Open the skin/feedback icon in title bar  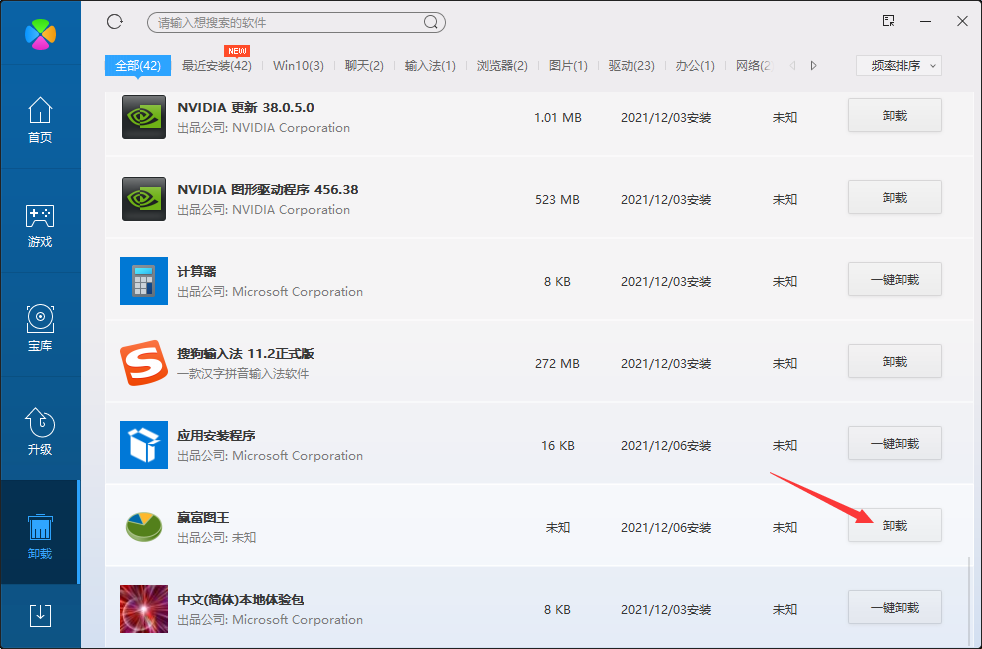click(888, 21)
